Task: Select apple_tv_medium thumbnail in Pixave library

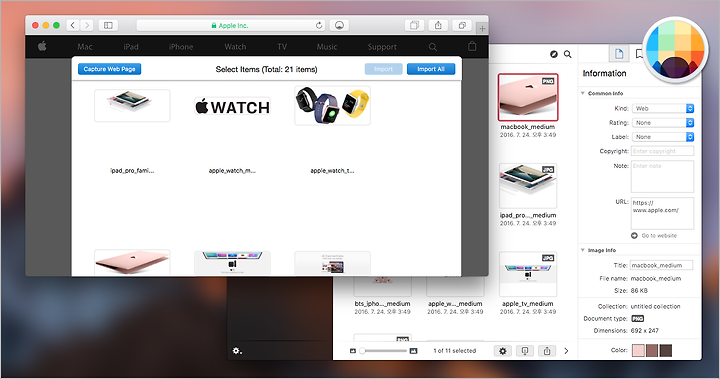Action: [528, 274]
